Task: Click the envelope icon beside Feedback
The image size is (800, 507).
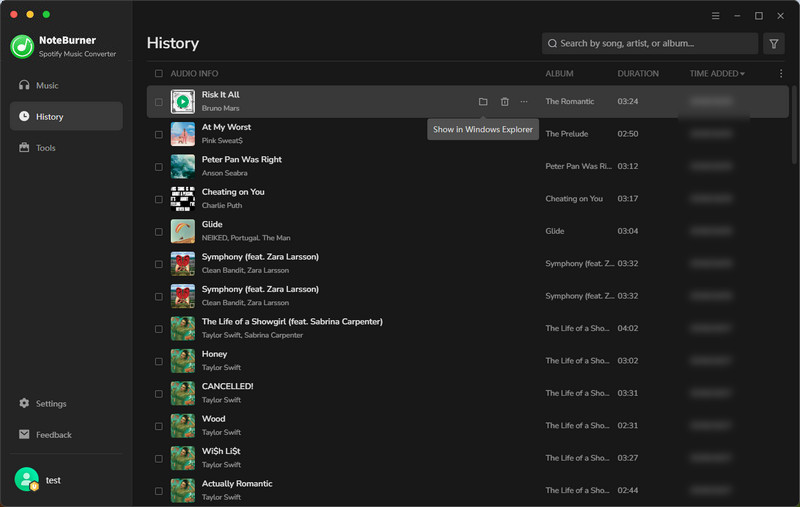Action: (24, 434)
